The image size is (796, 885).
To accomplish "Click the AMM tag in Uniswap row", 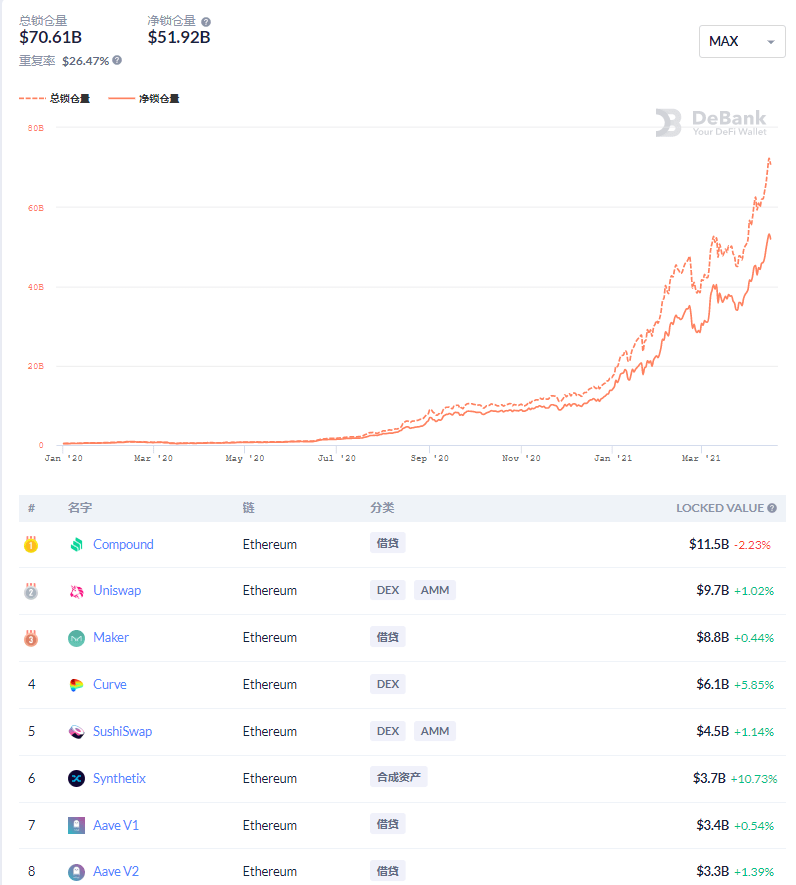I will click(x=435, y=590).
